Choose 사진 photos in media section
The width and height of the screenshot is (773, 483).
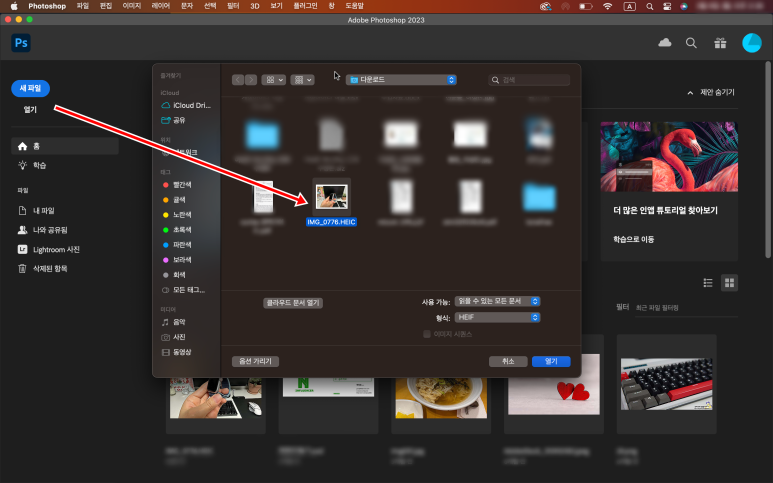pyautogui.click(x=174, y=337)
